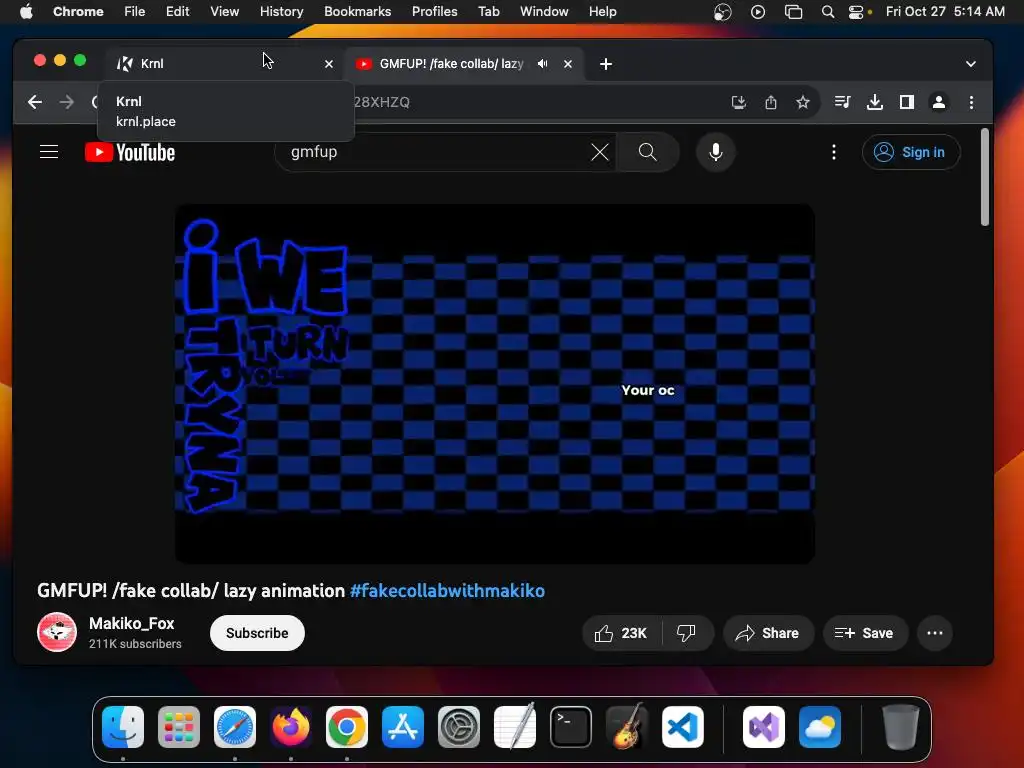Screen dimensions: 1024x768
Task: Open the Makiko_Fox channel name link
Action: 131,624
